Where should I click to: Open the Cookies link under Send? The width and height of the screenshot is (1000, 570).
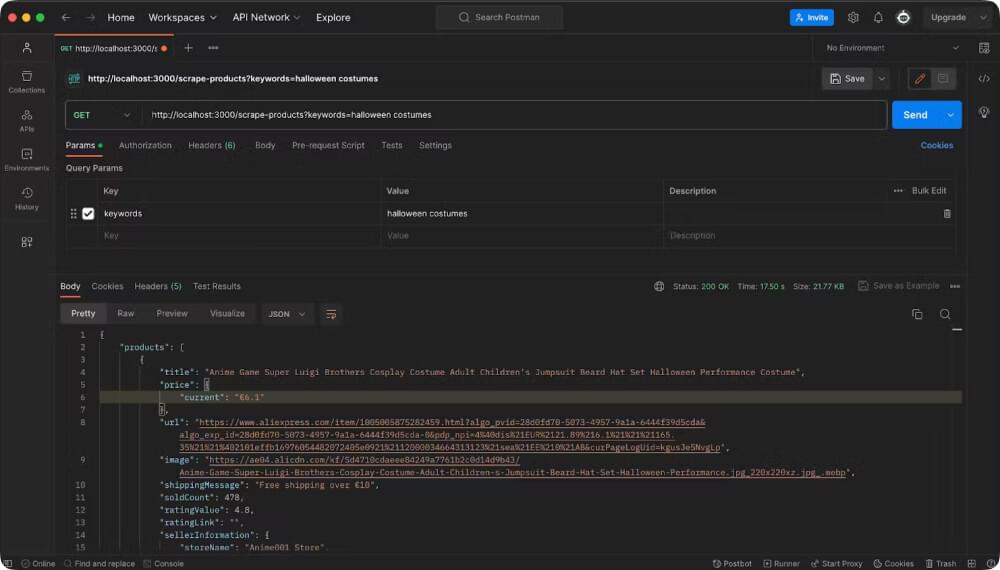(x=937, y=145)
